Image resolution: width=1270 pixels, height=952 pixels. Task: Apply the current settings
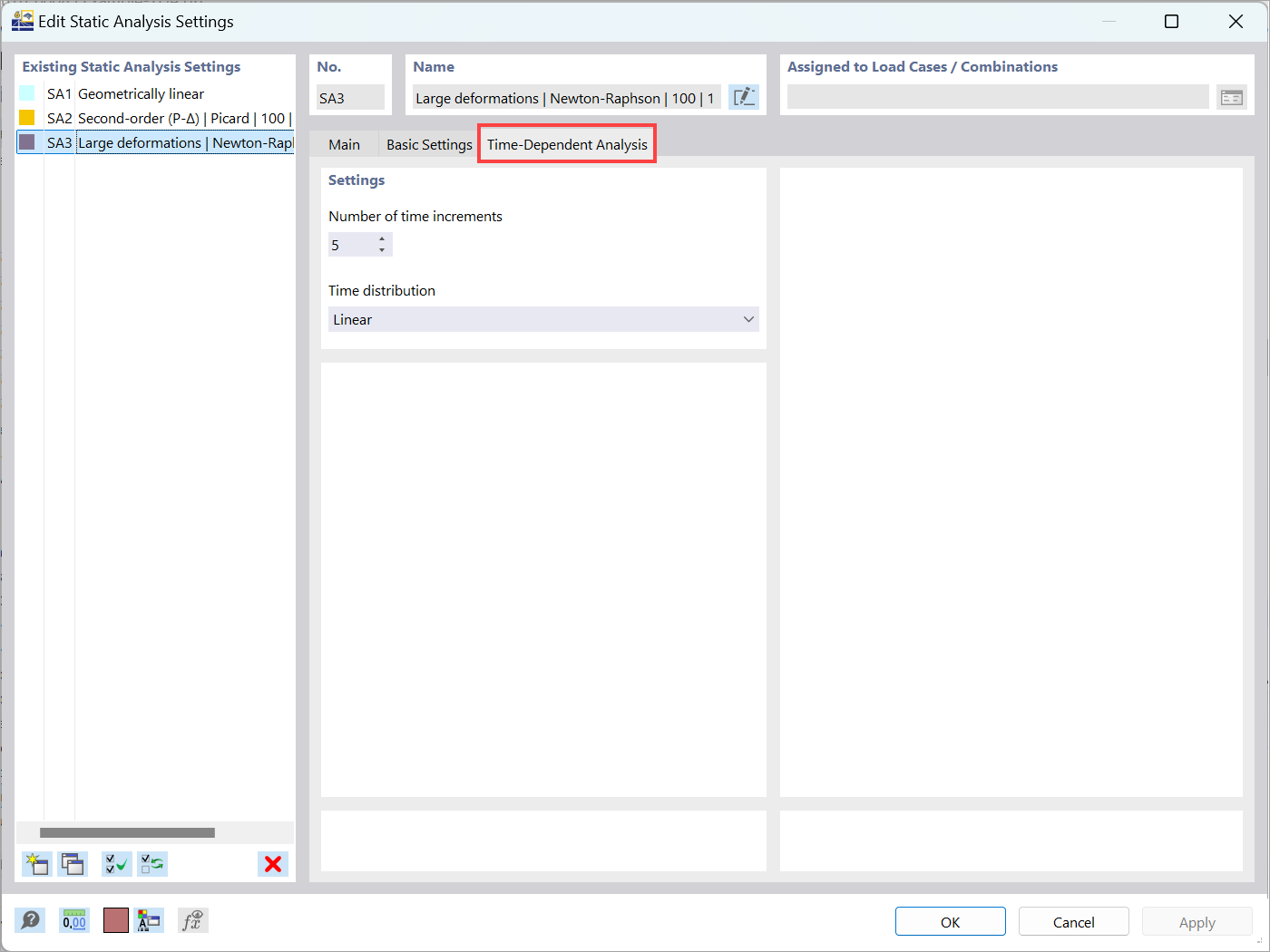(x=1197, y=921)
